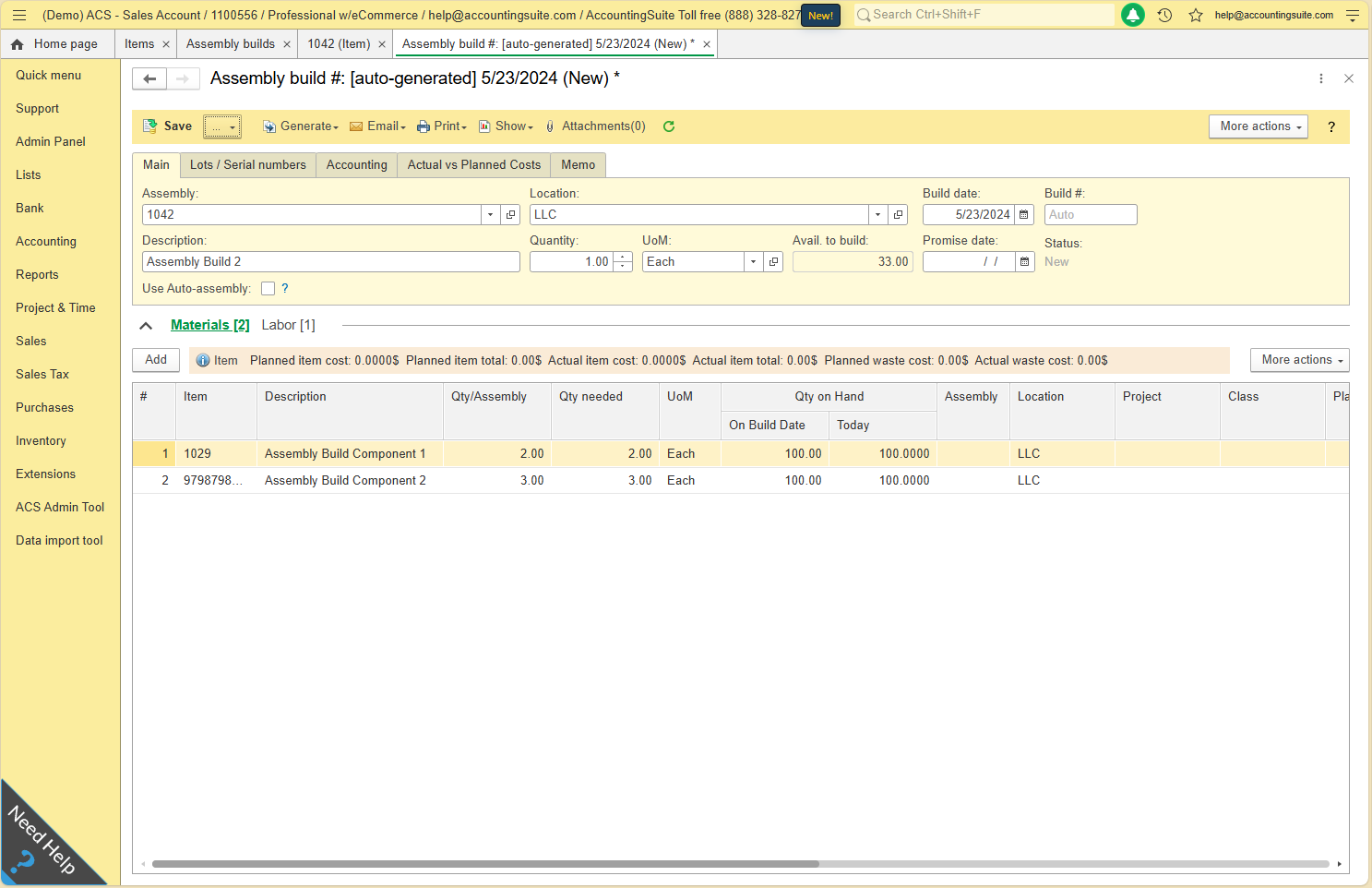
Task: Open the UoM dropdown arrow
Action: [x=754, y=261]
